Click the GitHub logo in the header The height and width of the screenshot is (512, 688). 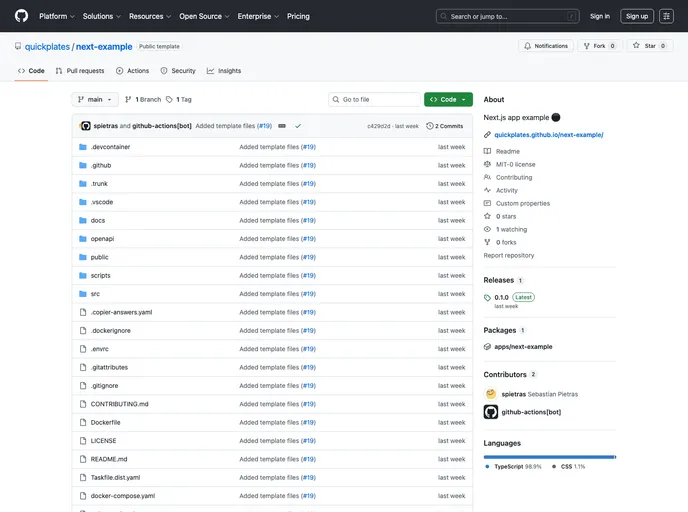click(21, 16)
